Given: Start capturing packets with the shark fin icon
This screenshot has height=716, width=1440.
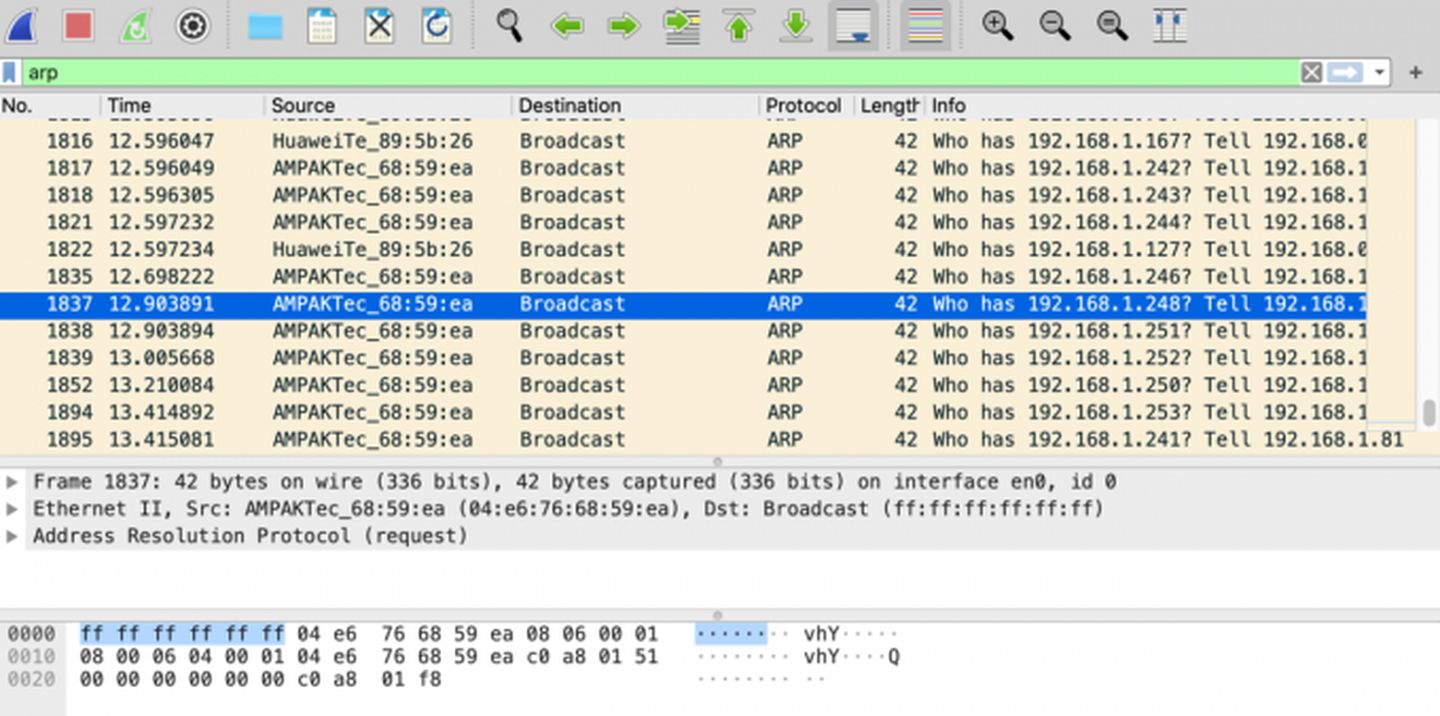Looking at the screenshot, I should point(21,25).
